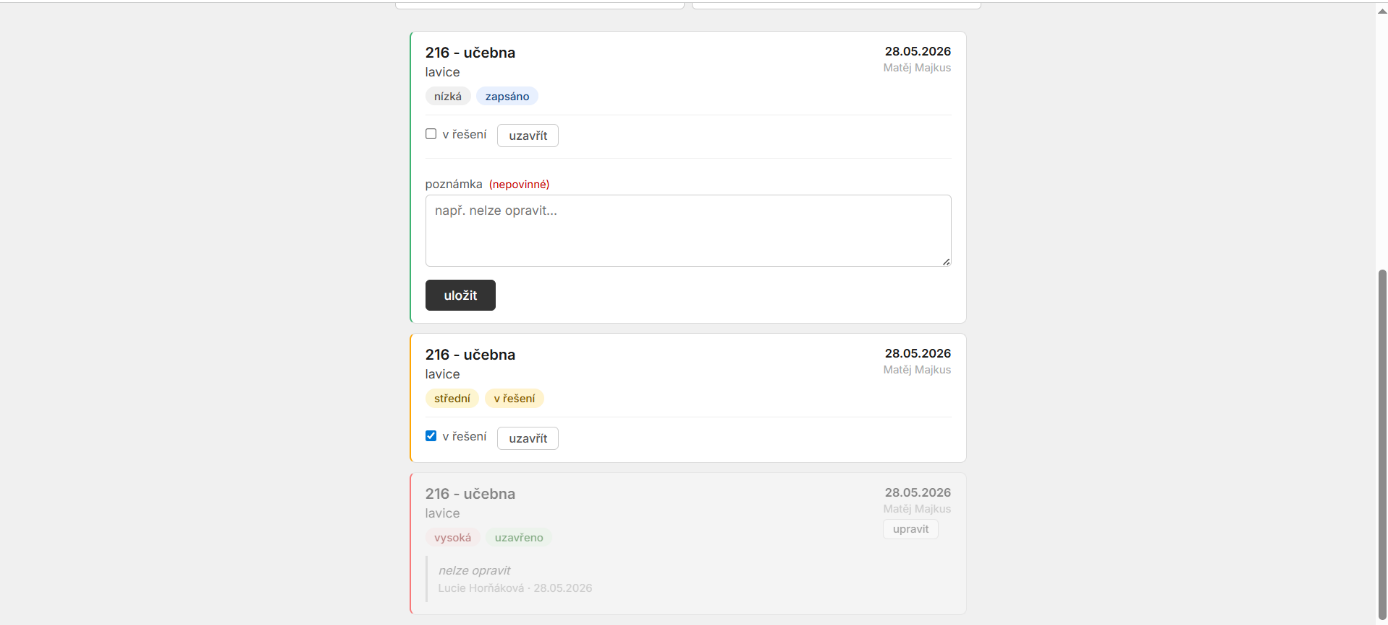Click "uzavřít" on the low-priority report
1388x625 pixels.
click(x=528, y=136)
